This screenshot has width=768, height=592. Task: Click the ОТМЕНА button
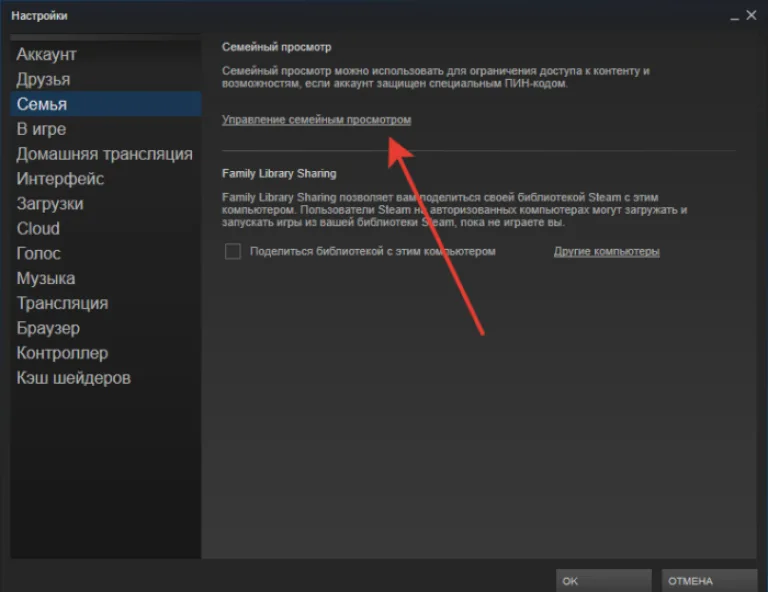coord(709,581)
